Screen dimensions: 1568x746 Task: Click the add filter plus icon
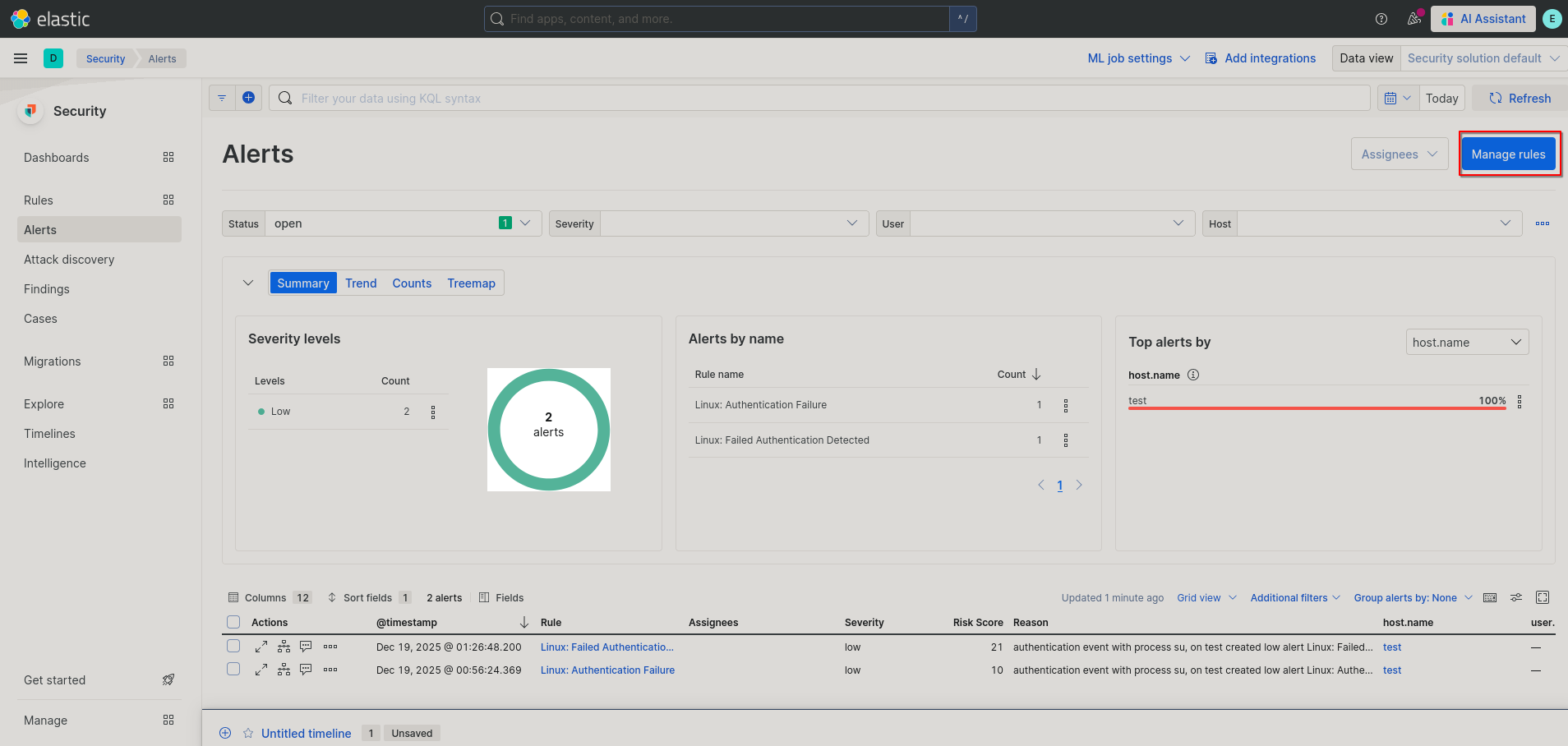248,98
